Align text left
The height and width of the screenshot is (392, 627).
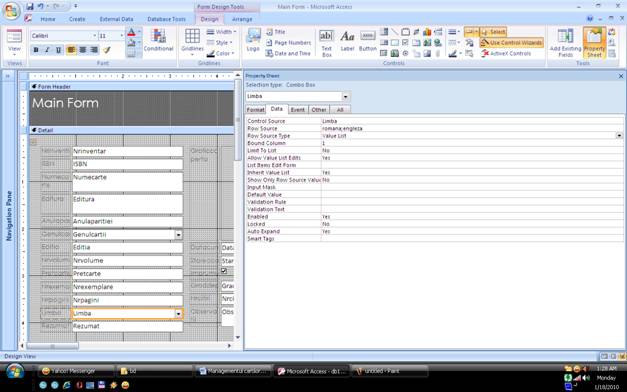click(x=71, y=50)
